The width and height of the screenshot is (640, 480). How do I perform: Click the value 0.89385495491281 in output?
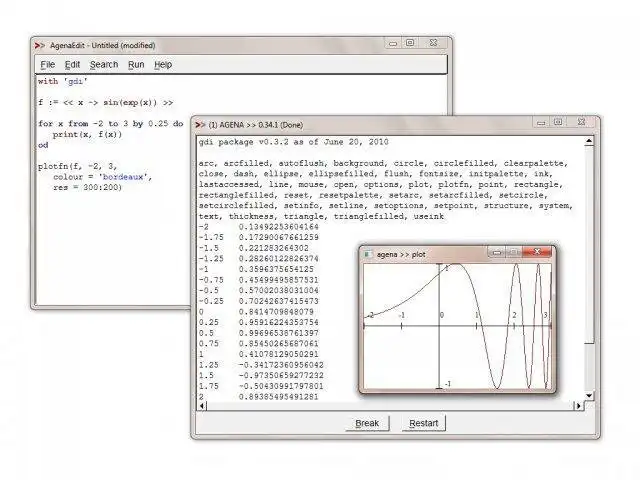tap(278, 397)
